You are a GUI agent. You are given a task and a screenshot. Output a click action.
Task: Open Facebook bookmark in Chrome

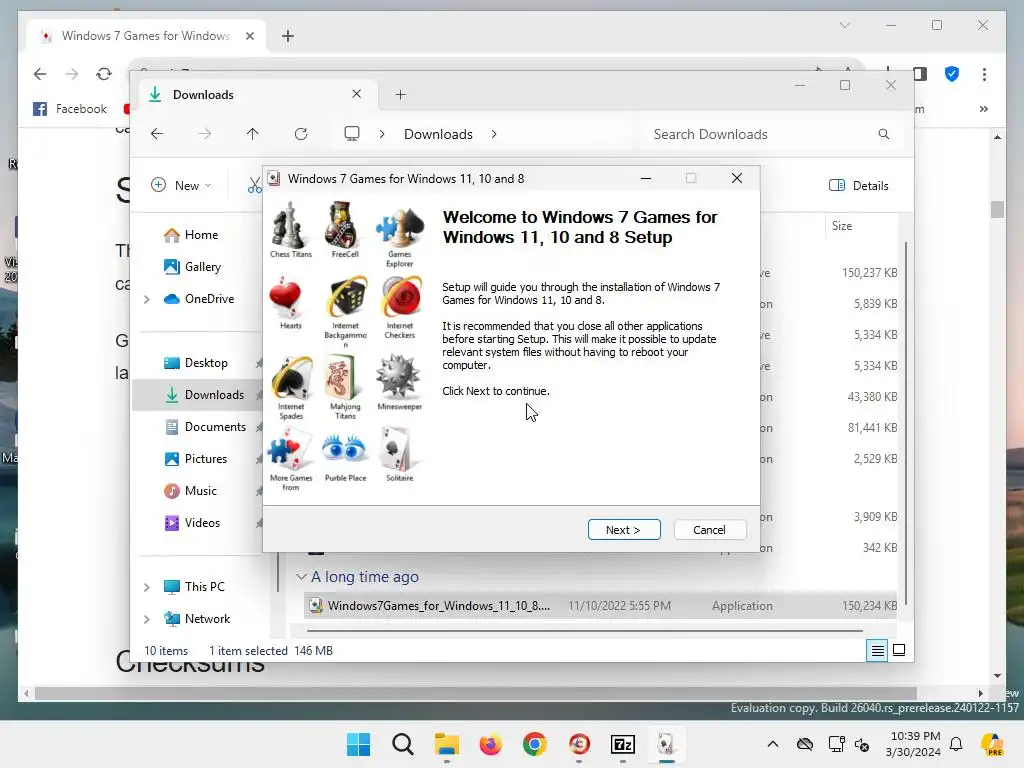[69, 108]
